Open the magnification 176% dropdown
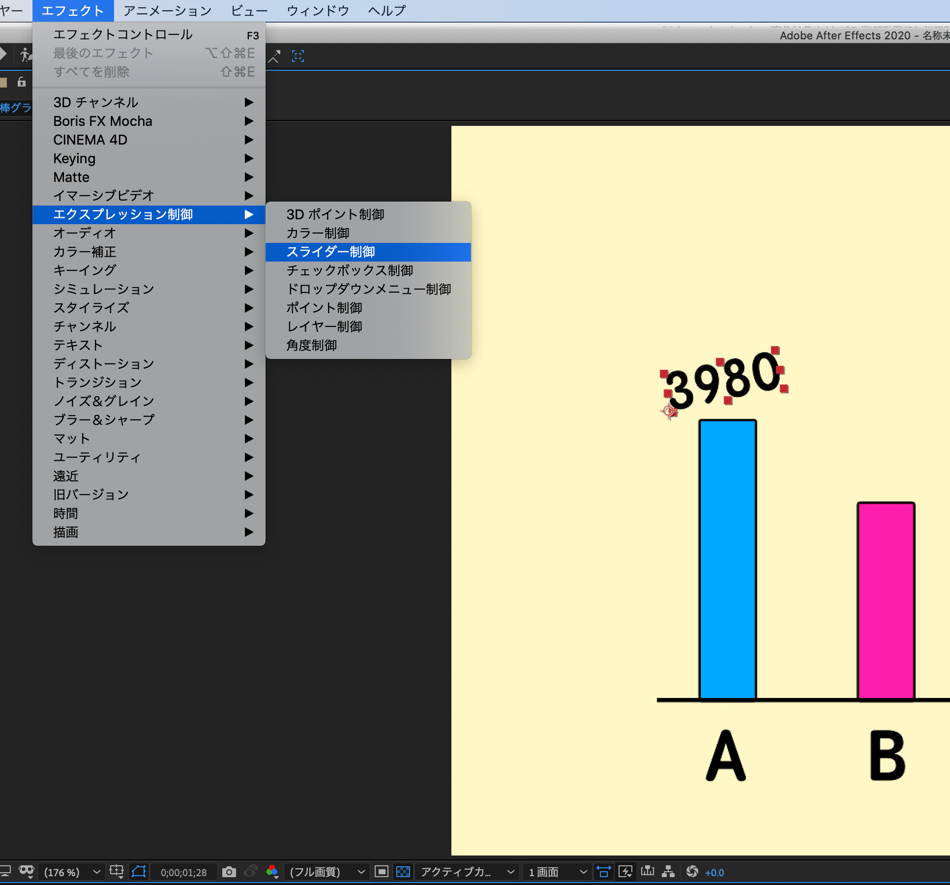 pos(71,872)
